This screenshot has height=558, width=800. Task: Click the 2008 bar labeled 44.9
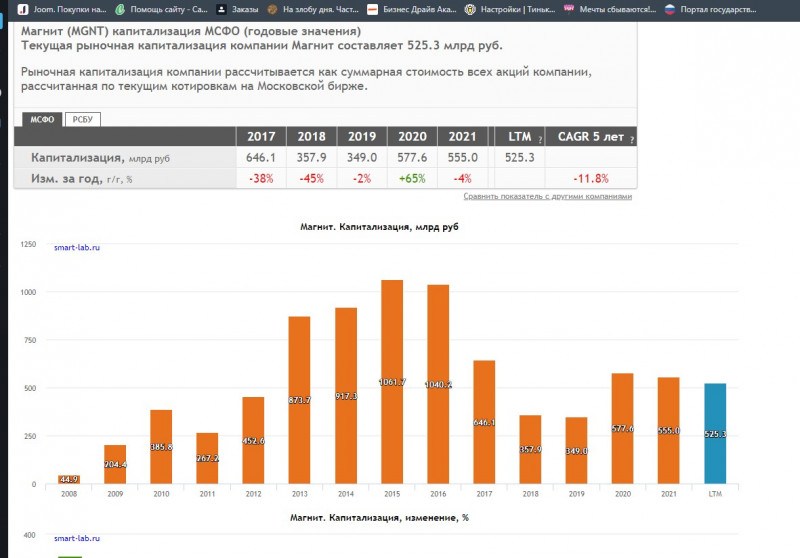coord(69,479)
